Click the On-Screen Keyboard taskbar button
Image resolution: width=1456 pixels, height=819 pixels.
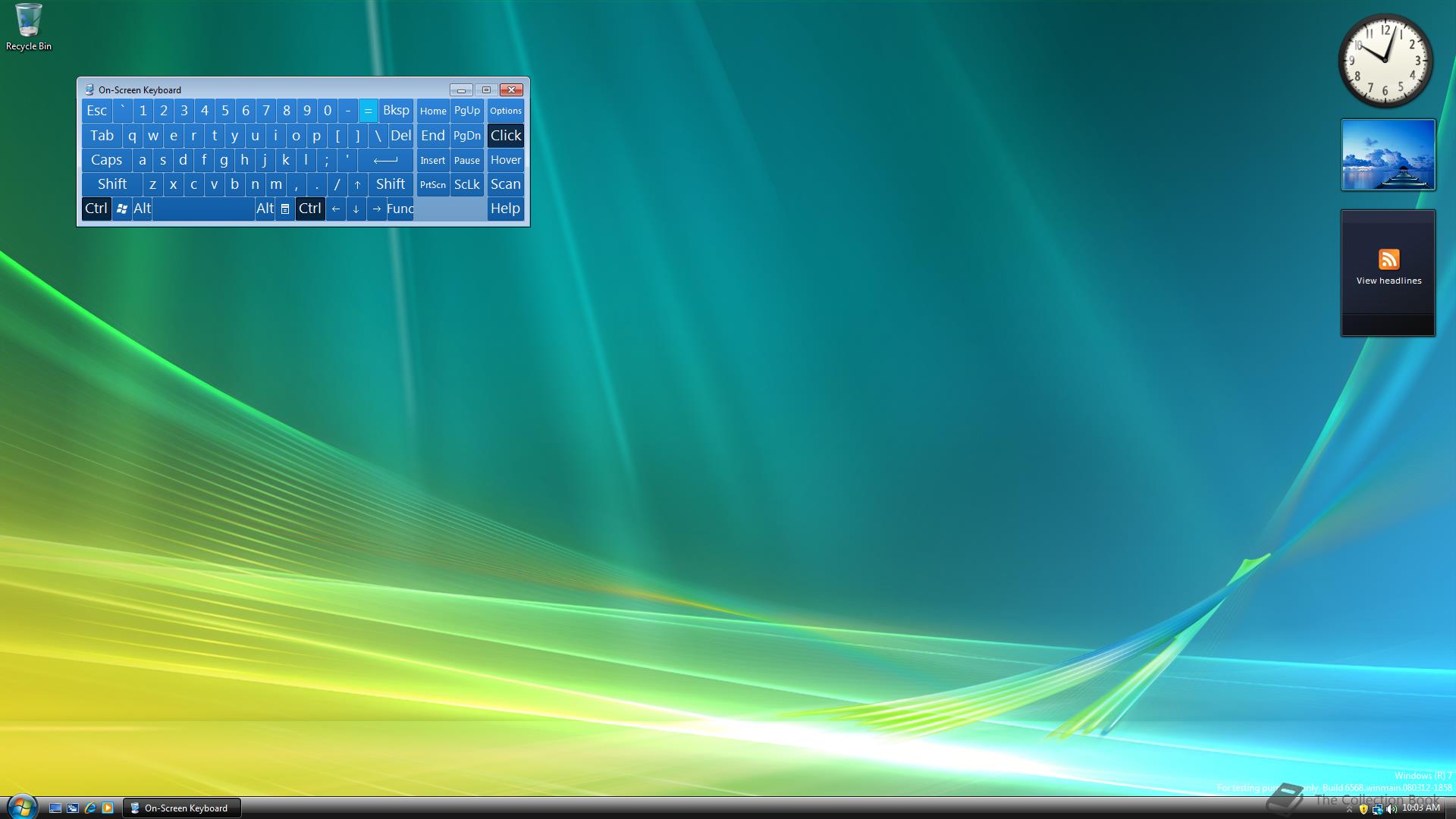click(x=182, y=808)
